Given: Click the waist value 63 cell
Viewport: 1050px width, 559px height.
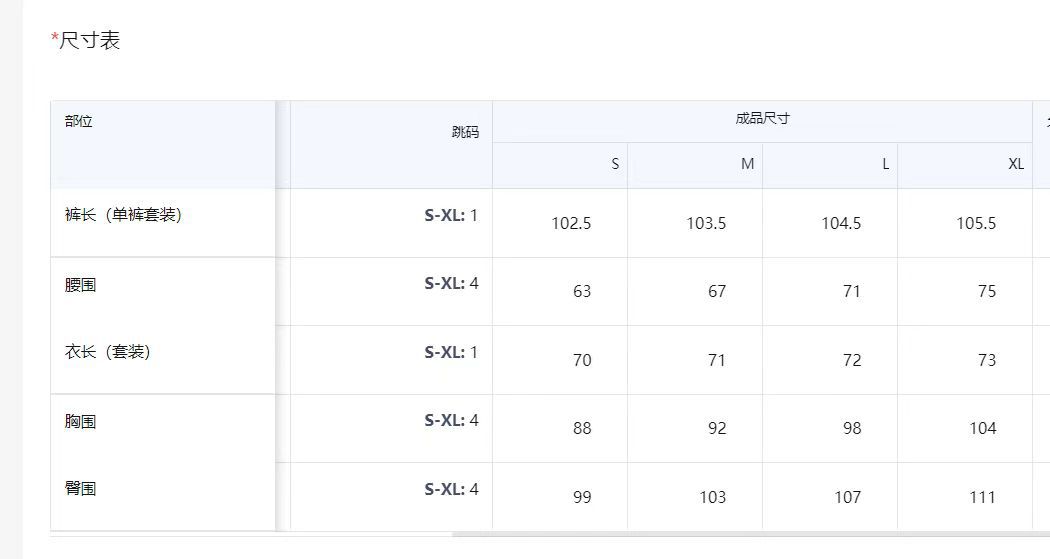Looking at the screenshot, I should [x=582, y=291].
